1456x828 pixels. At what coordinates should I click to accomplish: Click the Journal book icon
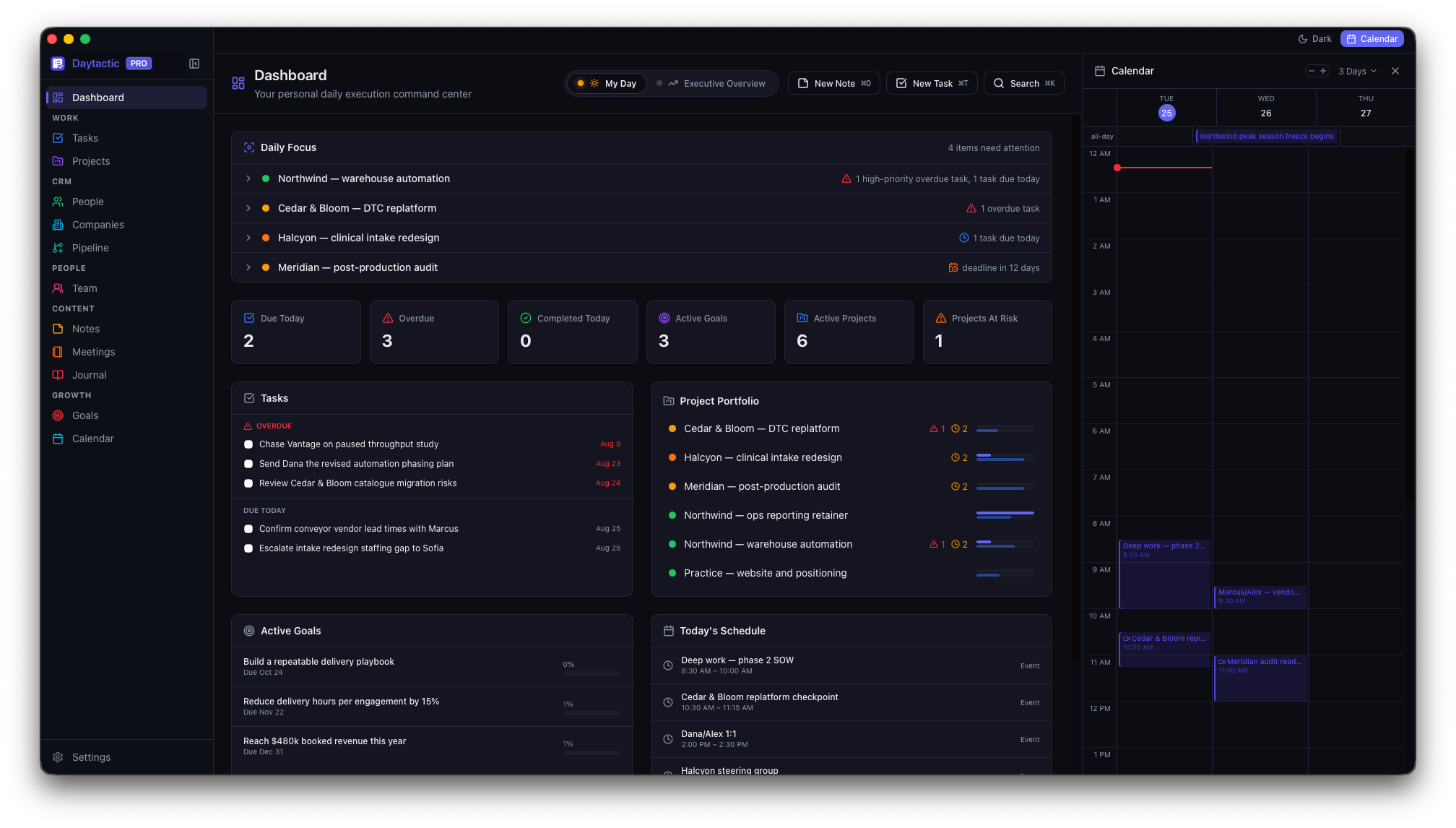click(x=58, y=375)
